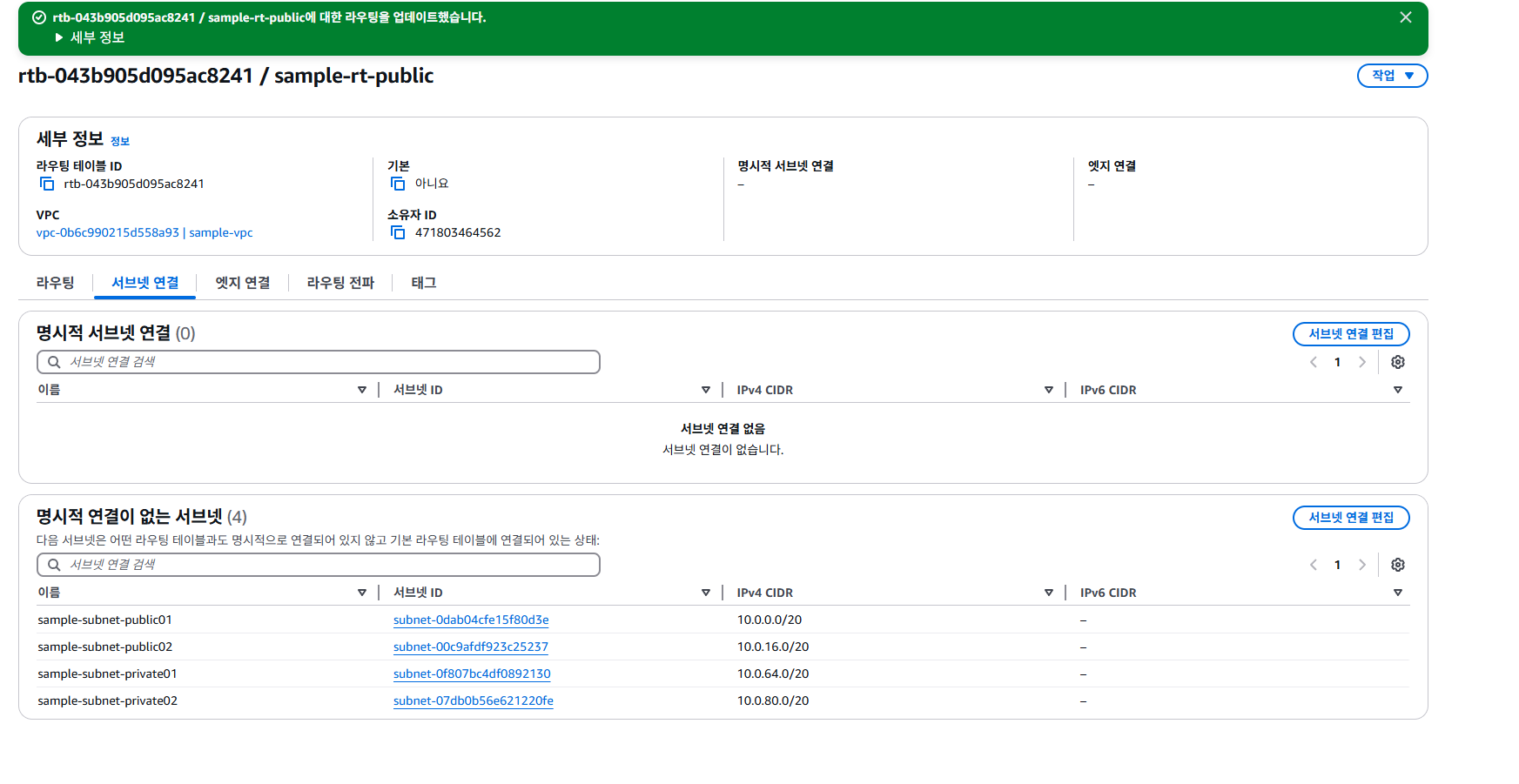Copy the owner ID 471803464562
This screenshot has width=1519, height=784.
398,232
